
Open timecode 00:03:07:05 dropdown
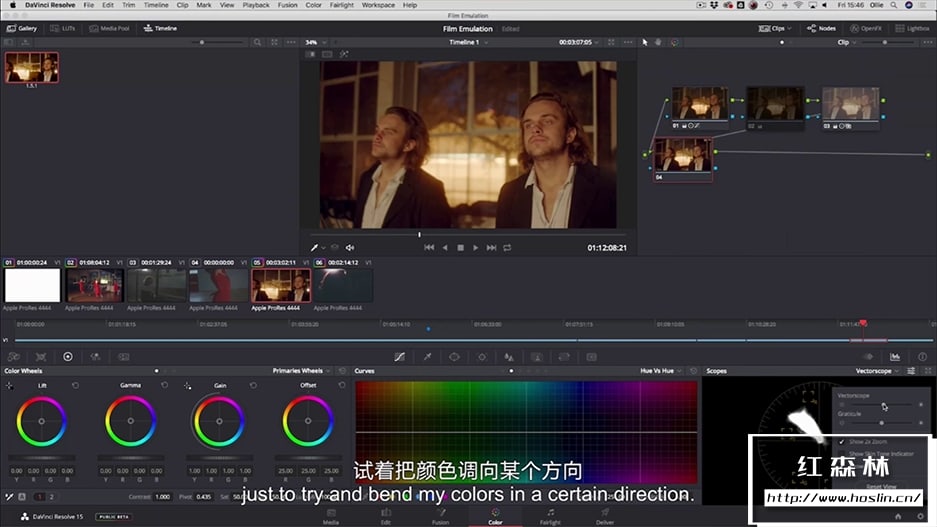pyautogui.click(x=578, y=42)
